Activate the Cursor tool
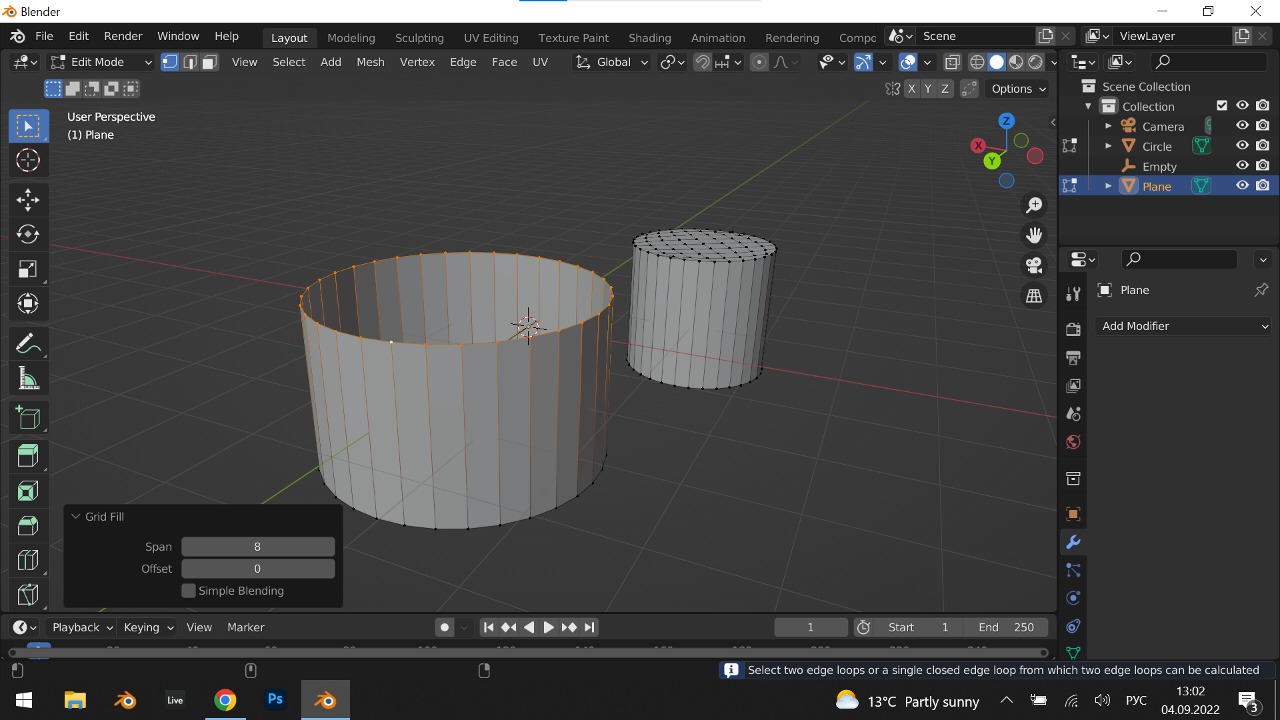 28,160
